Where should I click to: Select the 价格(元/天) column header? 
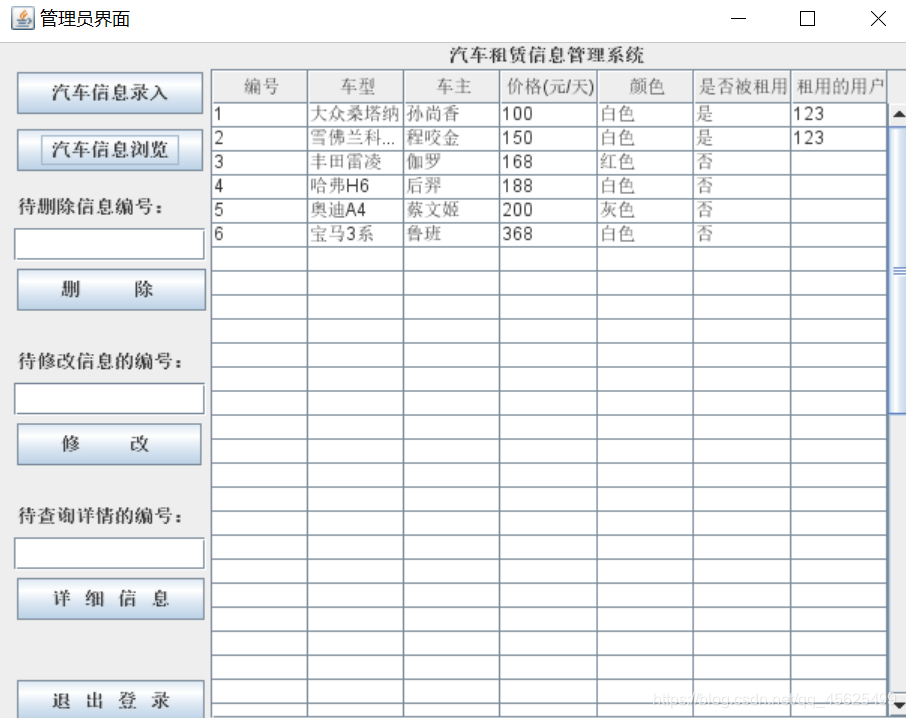549,87
